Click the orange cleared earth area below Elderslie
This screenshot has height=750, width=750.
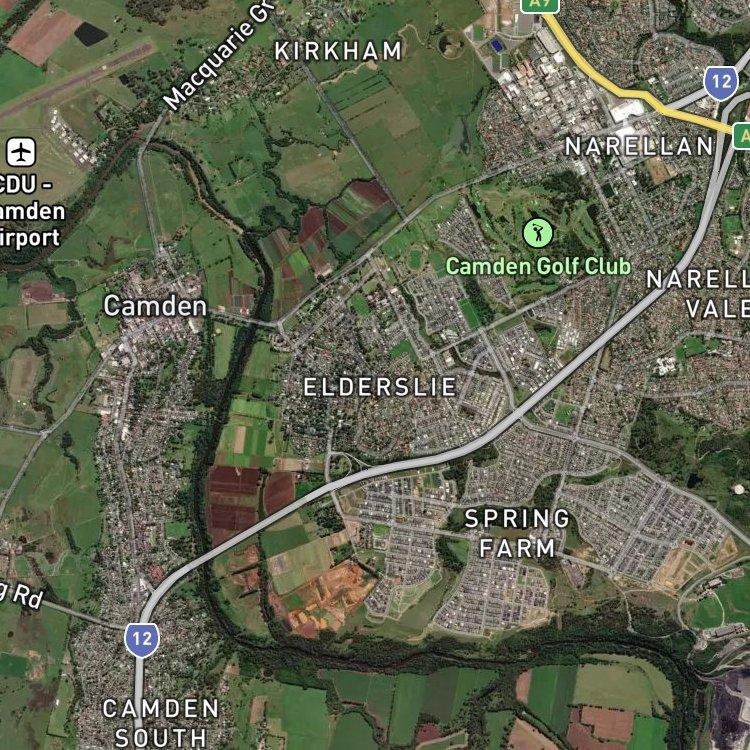322,598
